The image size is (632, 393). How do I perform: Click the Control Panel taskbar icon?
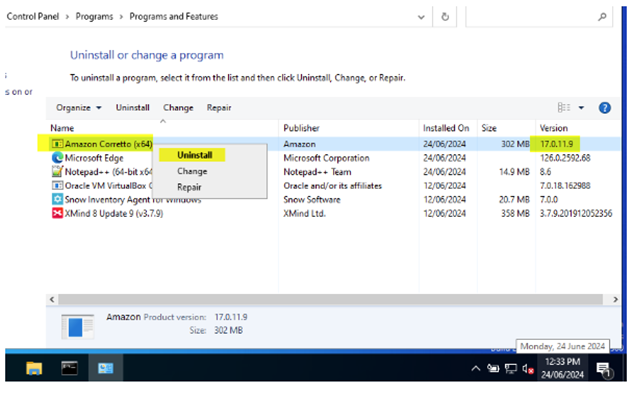[x=106, y=368]
